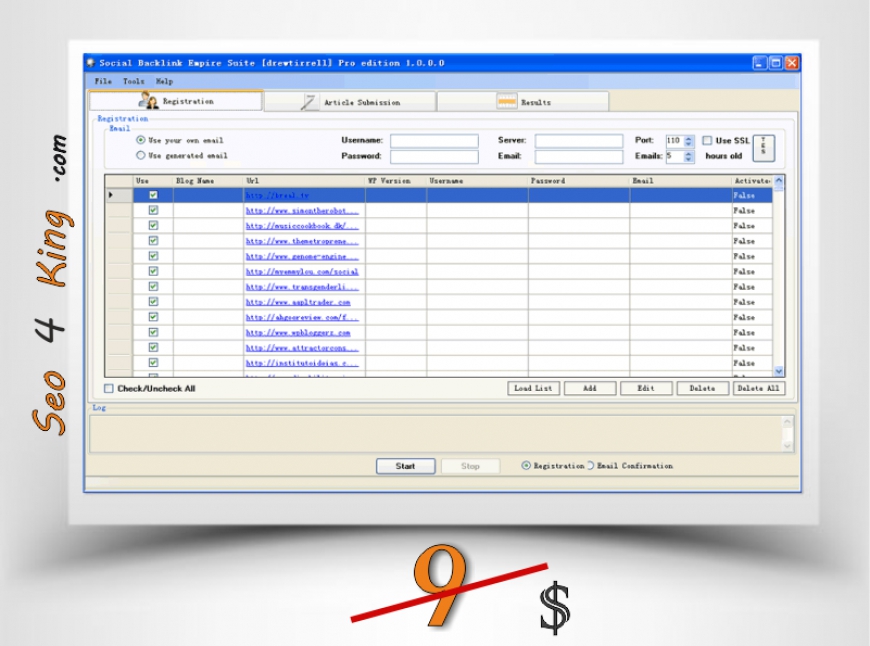Click the Log panel scroll up arrow
This screenshot has width=870, height=646.
click(787, 422)
